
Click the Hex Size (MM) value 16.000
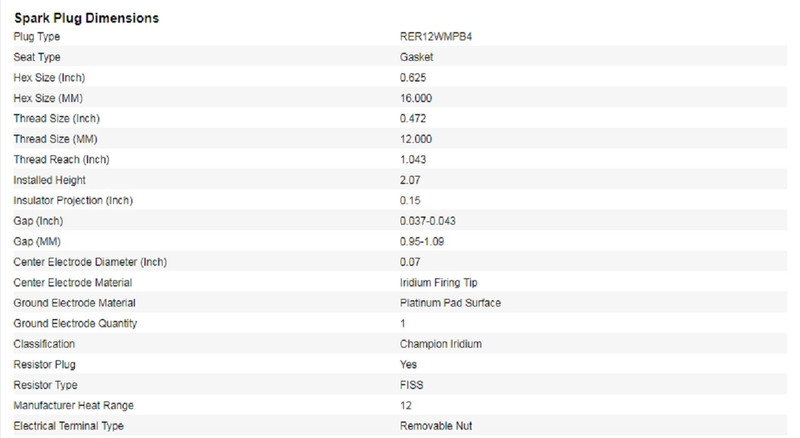pos(416,98)
